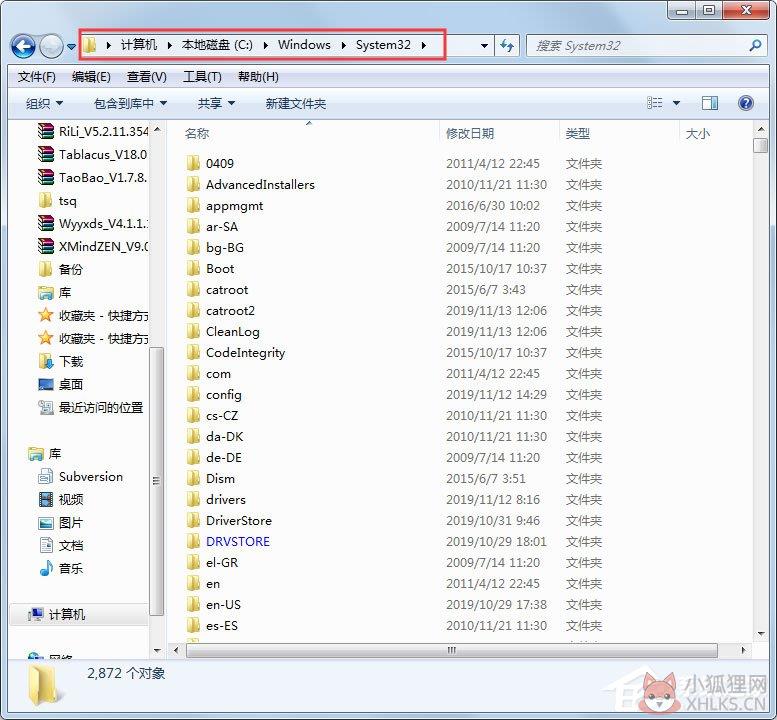The height and width of the screenshot is (720, 777).
Task: Open the 文件(F) menu
Action: (36, 77)
